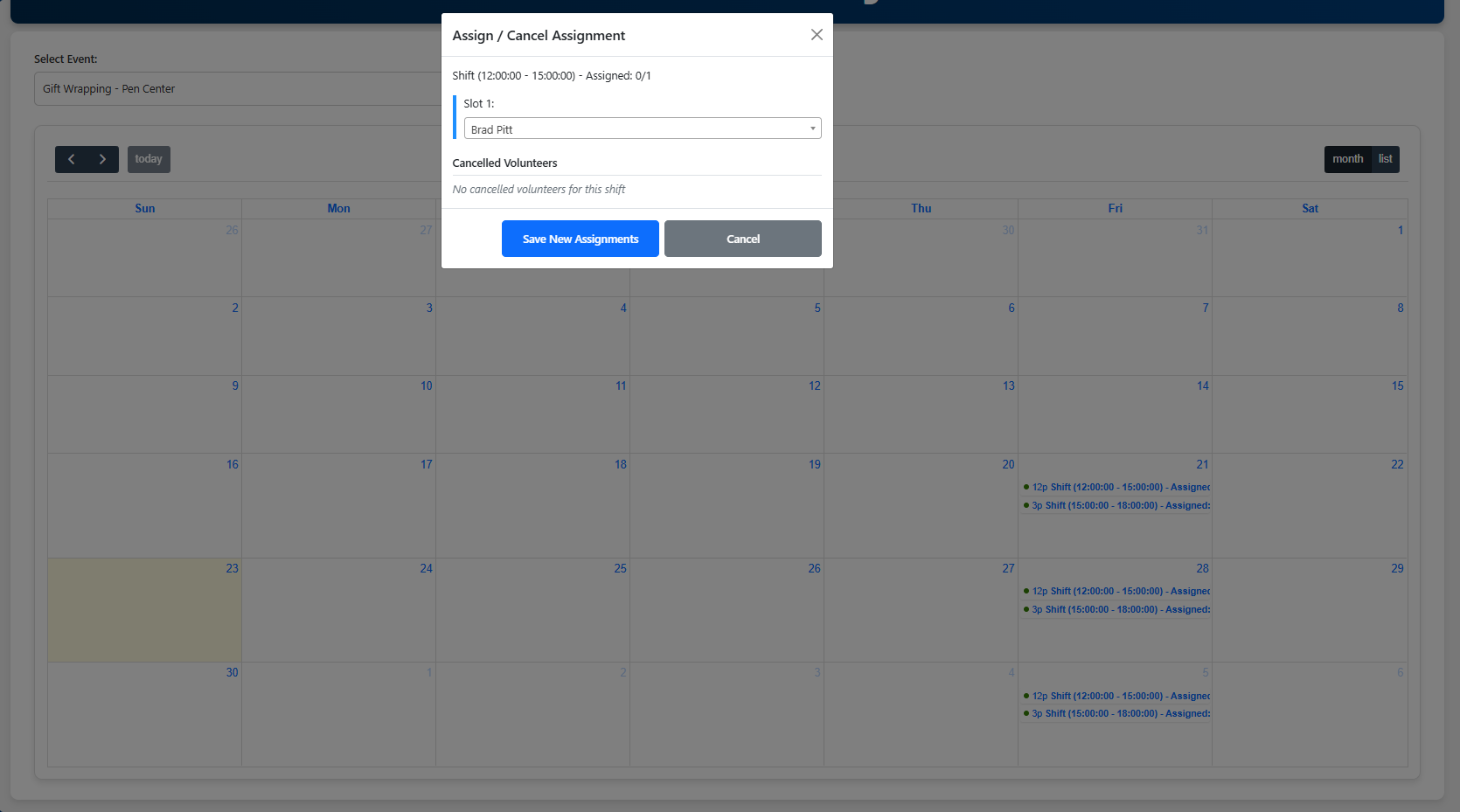This screenshot has height=812, width=1460.
Task: Open the Slot 1 volunteer selector showing Brad Pitt
Action: pyautogui.click(x=642, y=128)
